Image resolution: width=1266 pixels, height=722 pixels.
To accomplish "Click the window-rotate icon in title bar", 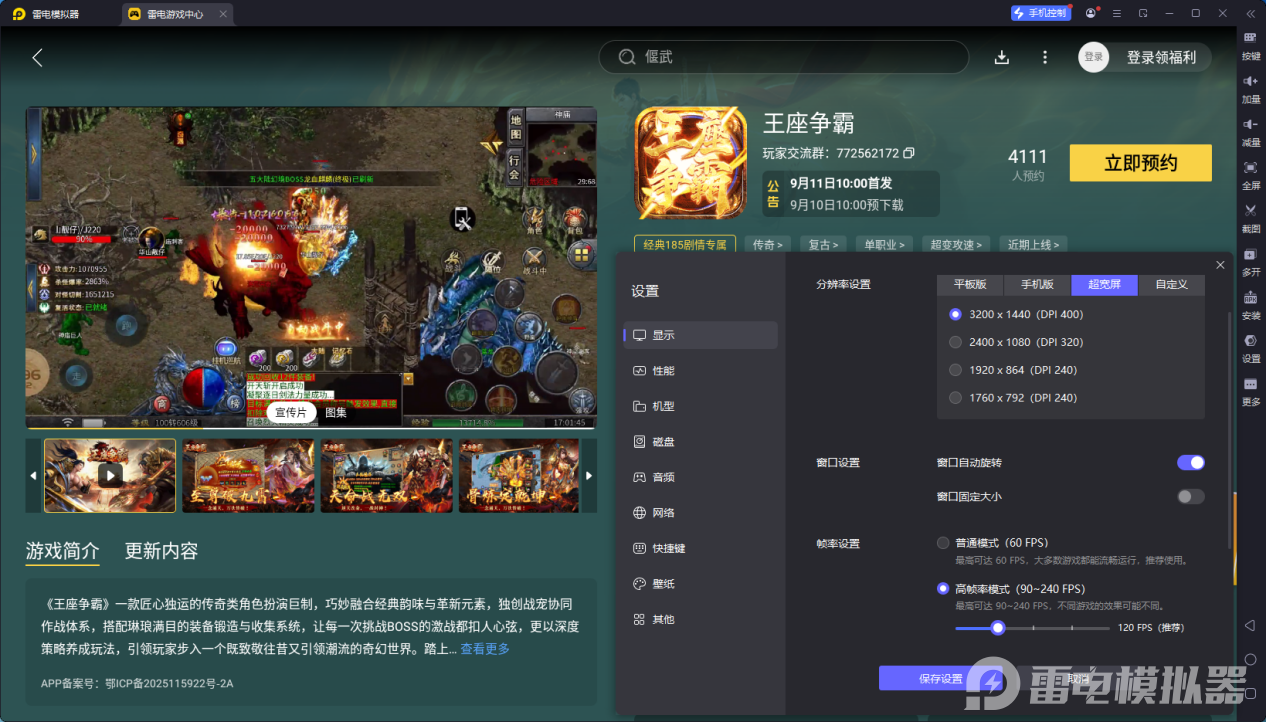I will coord(1142,14).
